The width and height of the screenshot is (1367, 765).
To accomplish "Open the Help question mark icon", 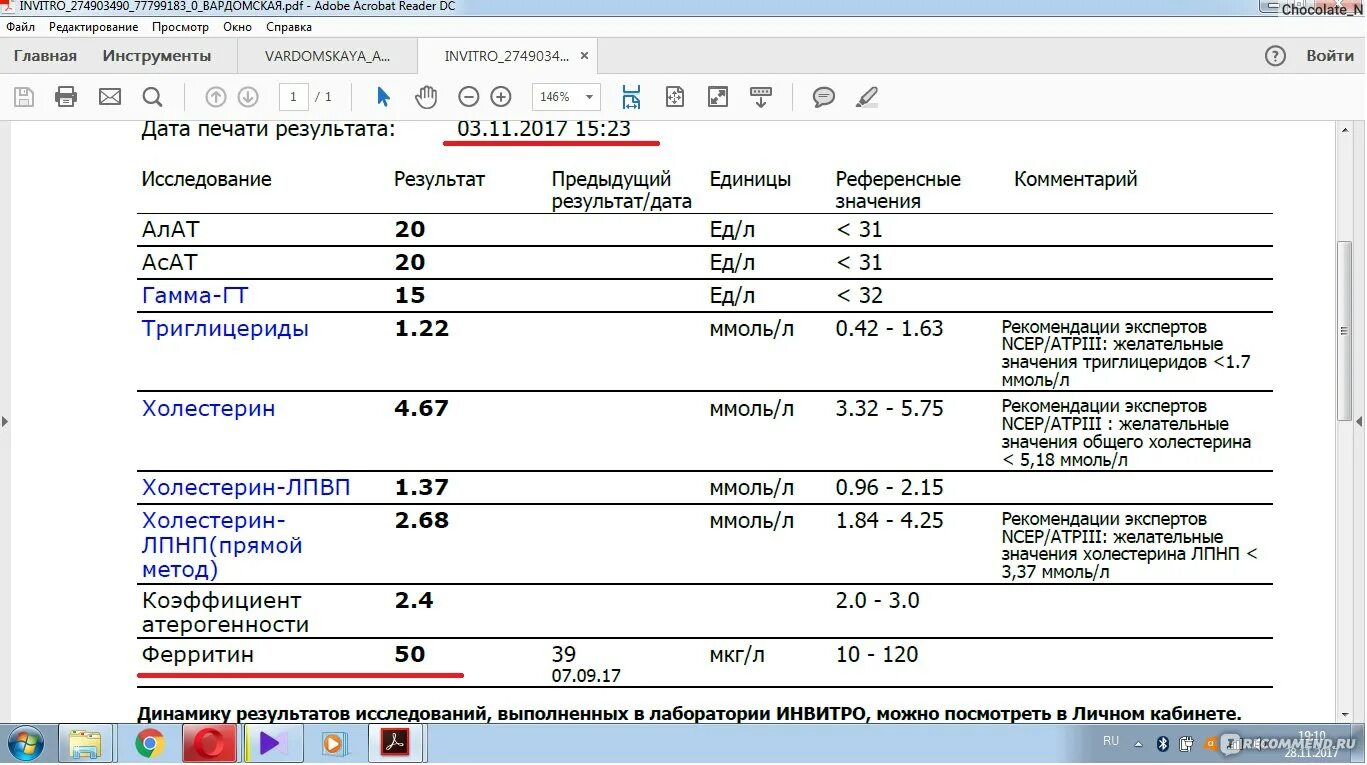I will tap(1275, 56).
